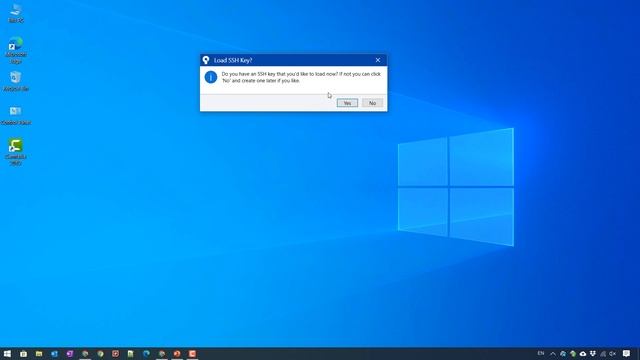Image resolution: width=640 pixels, height=360 pixels.
Task: Select the This PC desktop icon
Action: (x=16, y=13)
